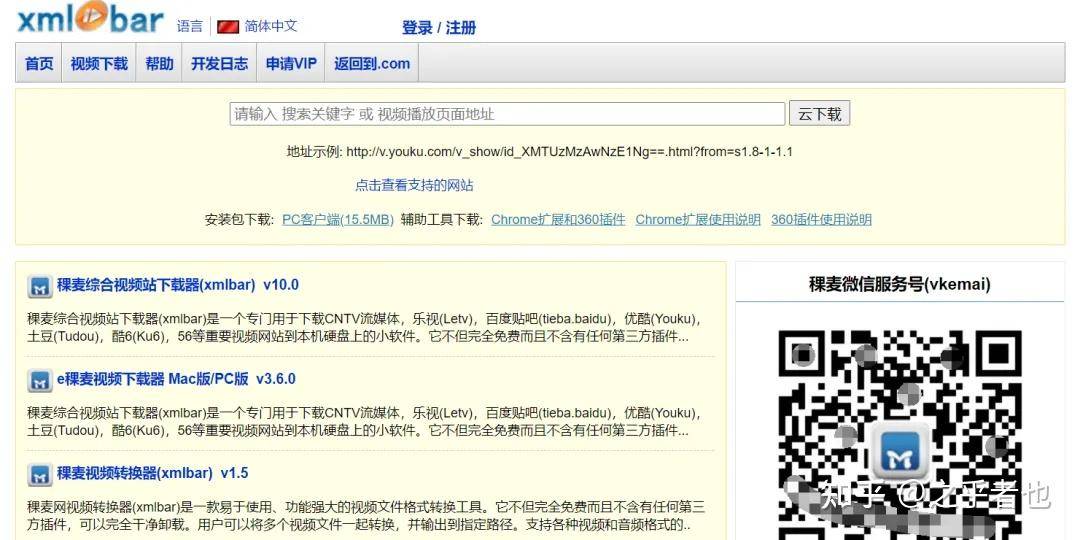The height and width of the screenshot is (540, 1080).
Task: Click the 云下载 button
Action: [820, 114]
